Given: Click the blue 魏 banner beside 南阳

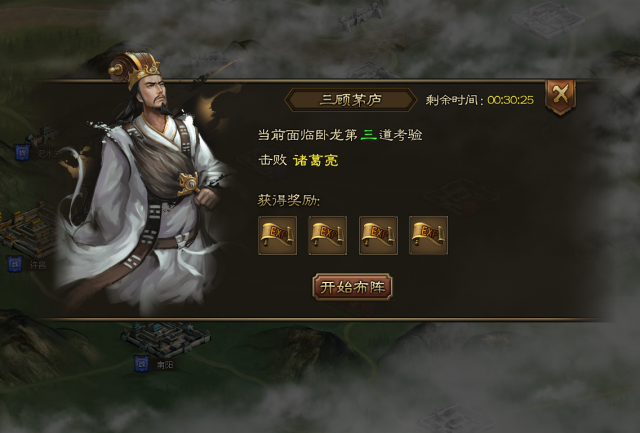Looking at the screenshot, I should pos(142,363).
